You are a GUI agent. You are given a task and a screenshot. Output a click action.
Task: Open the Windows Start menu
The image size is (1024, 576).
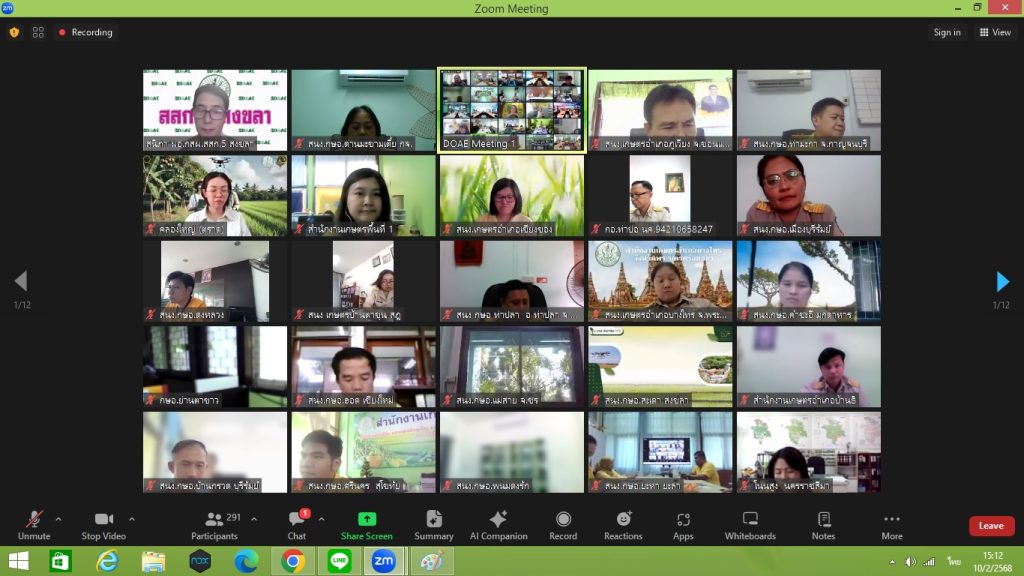(18, 561)
